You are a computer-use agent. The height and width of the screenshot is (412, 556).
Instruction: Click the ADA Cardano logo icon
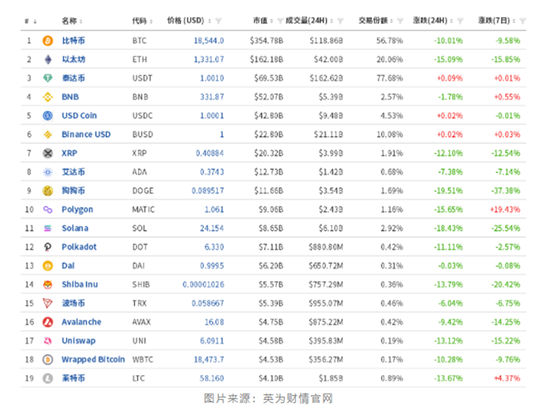tap(48, 172)
